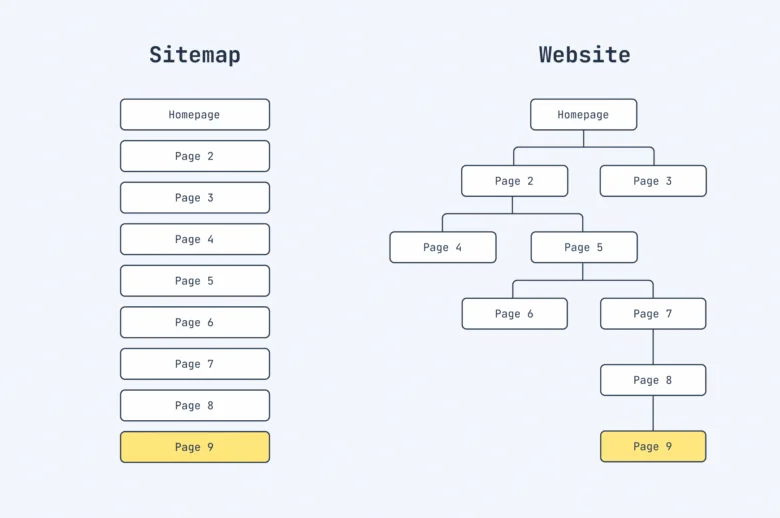This screenshot has height=518, width=780.
Task: Choose Page 3 in the Sitemap list
Action: (195, 198)
